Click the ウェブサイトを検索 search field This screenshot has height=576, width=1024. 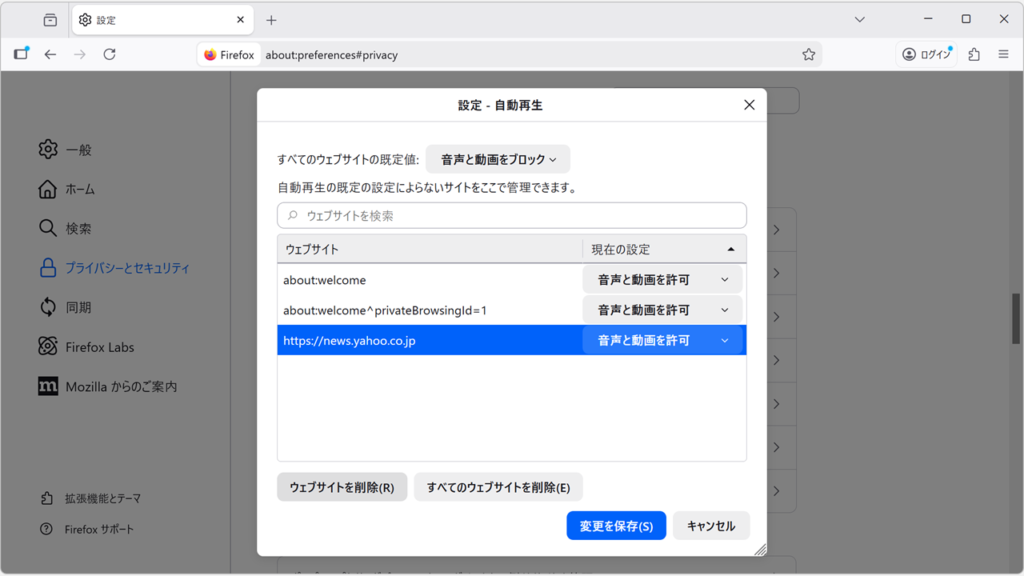[512, 215]
